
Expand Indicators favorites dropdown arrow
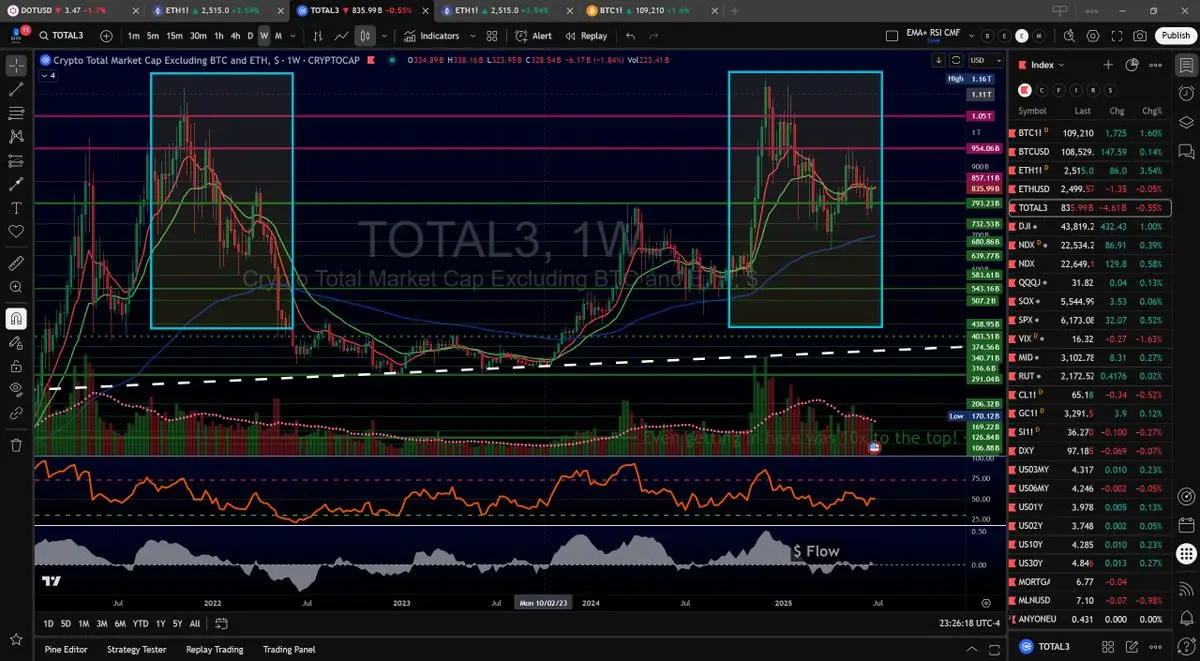click(472, 36)
